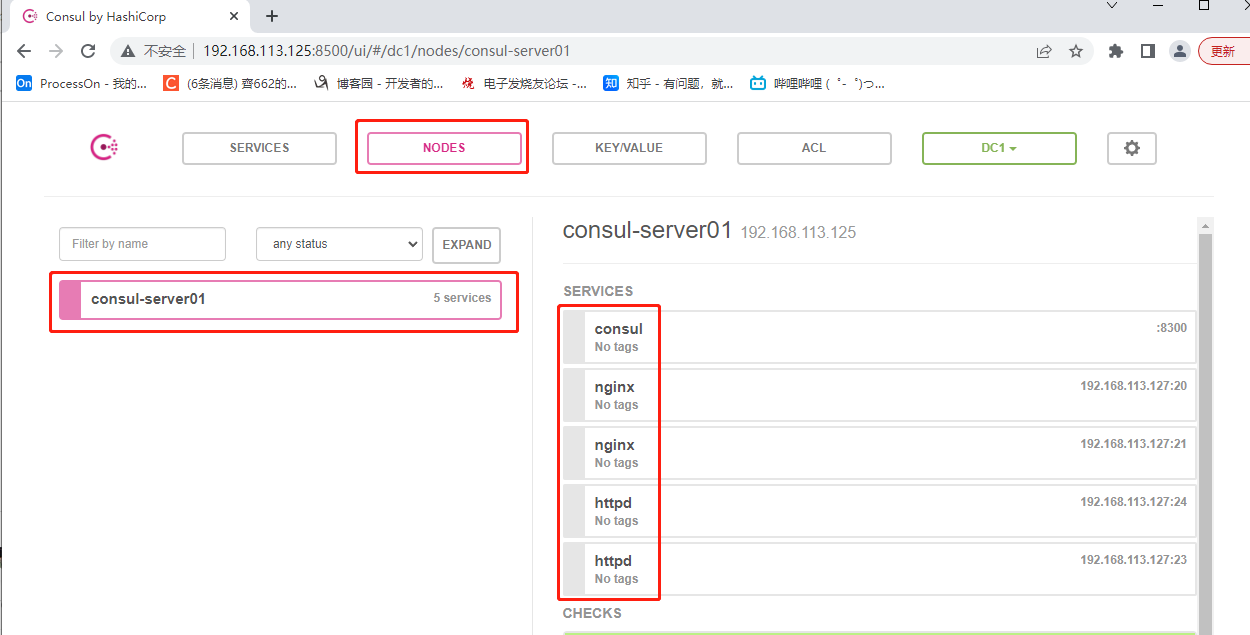Viewport: 1250px width, 635px height.
Task: Open the extensions puzzle icon
Action: pos(1116,51)
